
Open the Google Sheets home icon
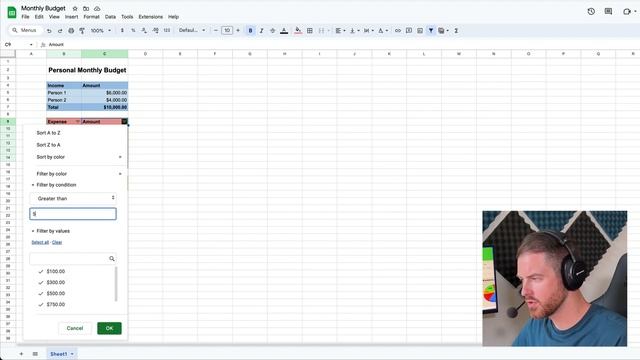point(12,12)
